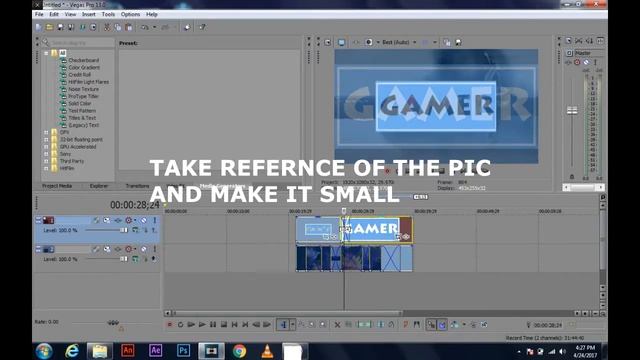Mute the second video track

(x=144, y=249)
